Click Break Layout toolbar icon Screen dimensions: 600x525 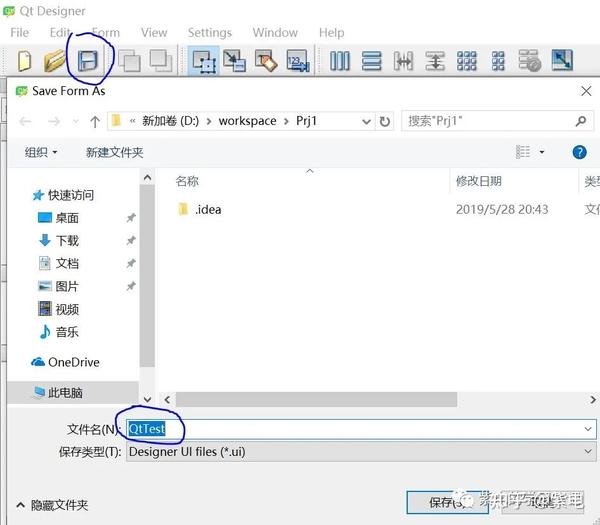[x=530, y=61]
